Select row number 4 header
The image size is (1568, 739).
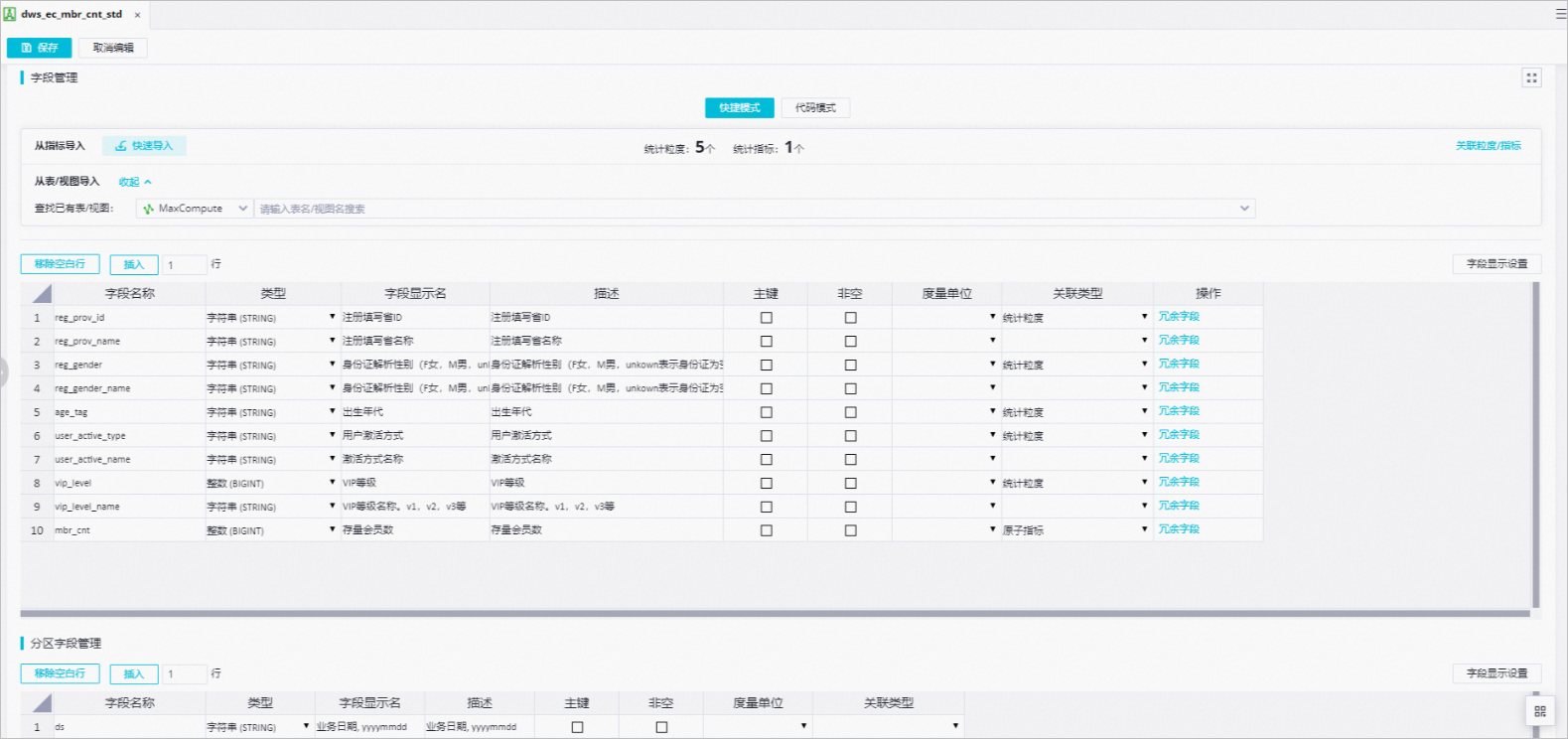(37, 388)
